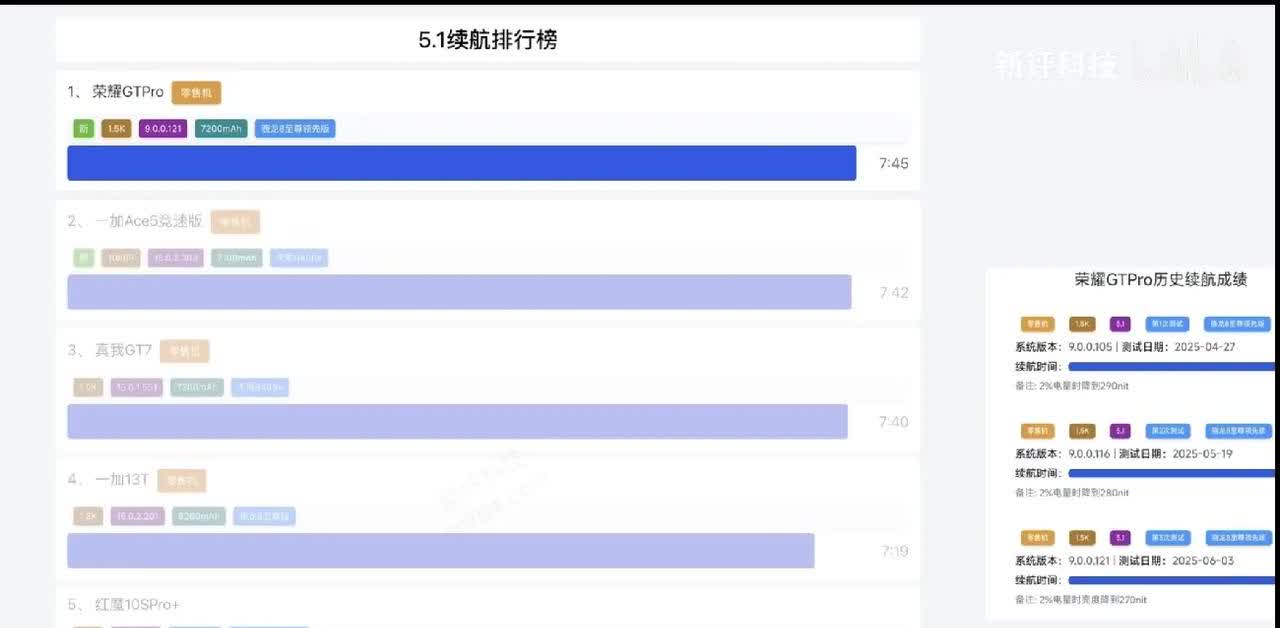Click the 一加13T endurance bar showing 7:19
Image resolution: width=1280 pixels, height=628 pixels.
coord(440,550)
